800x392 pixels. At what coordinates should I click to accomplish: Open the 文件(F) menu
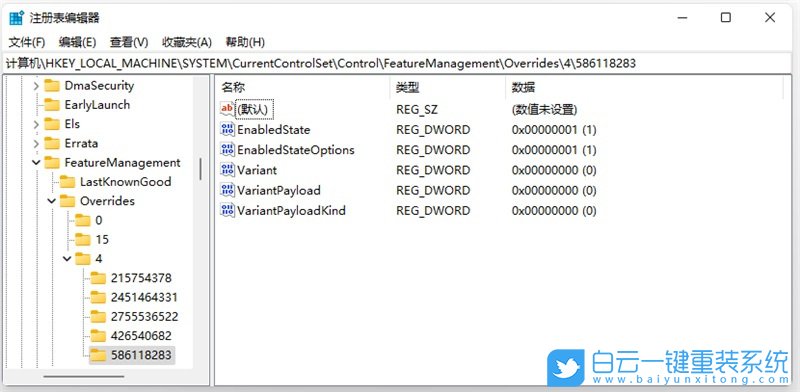click(x=27, y=42)
